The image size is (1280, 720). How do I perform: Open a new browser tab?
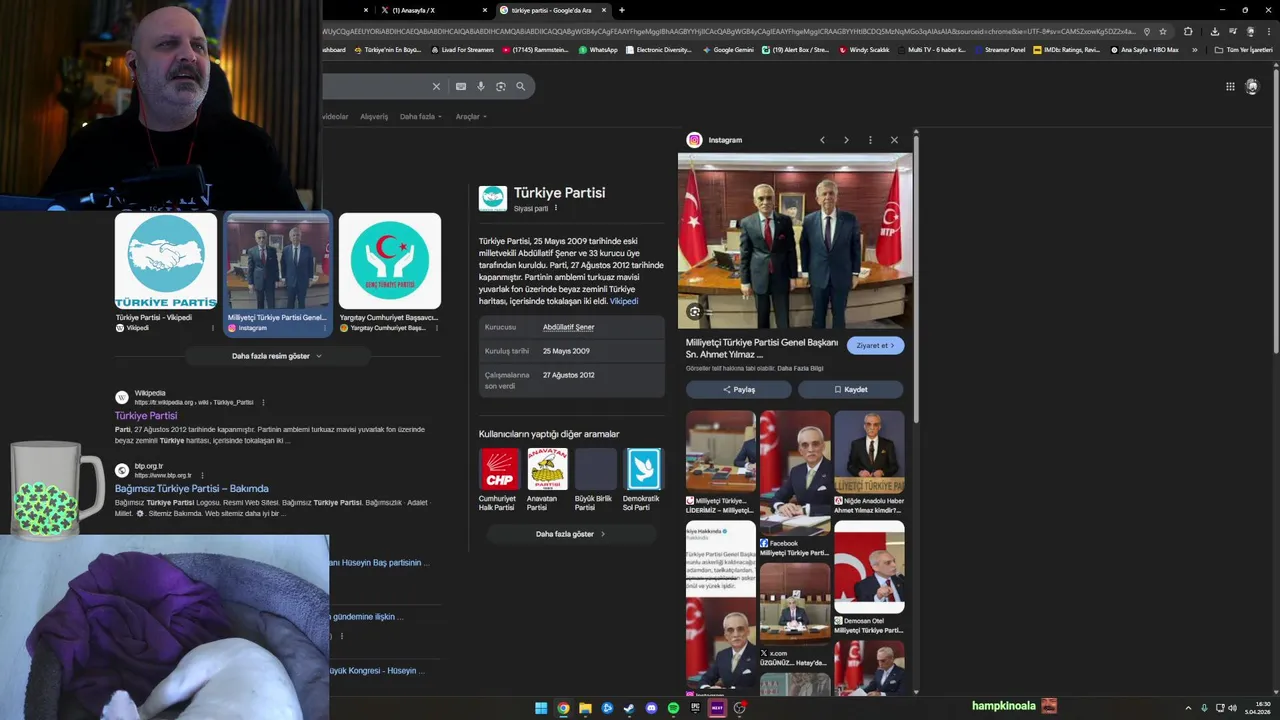click(x=622, y=10)
